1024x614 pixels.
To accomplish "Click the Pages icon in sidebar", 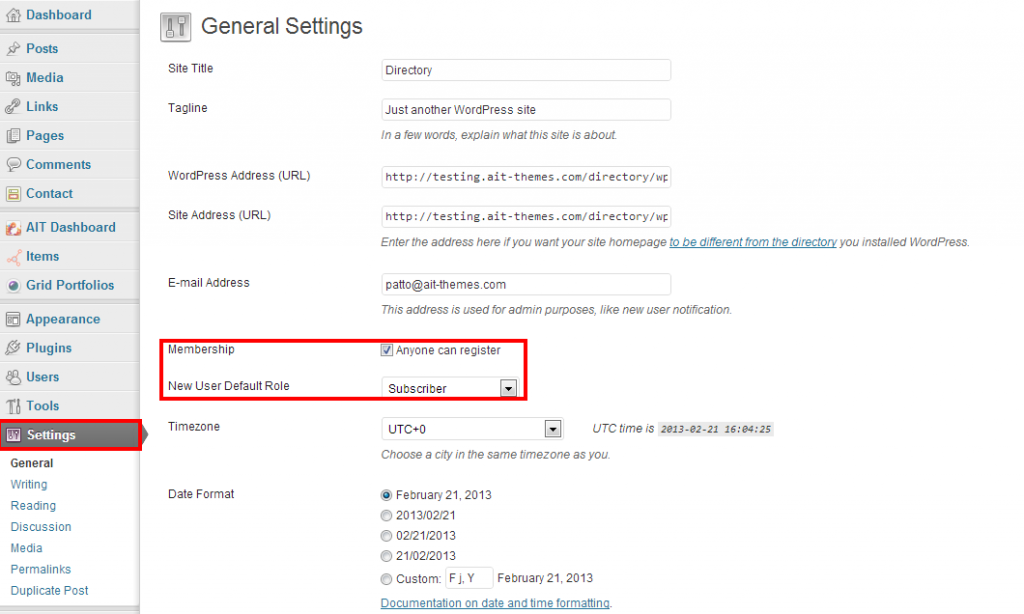I will pos(14,136).
